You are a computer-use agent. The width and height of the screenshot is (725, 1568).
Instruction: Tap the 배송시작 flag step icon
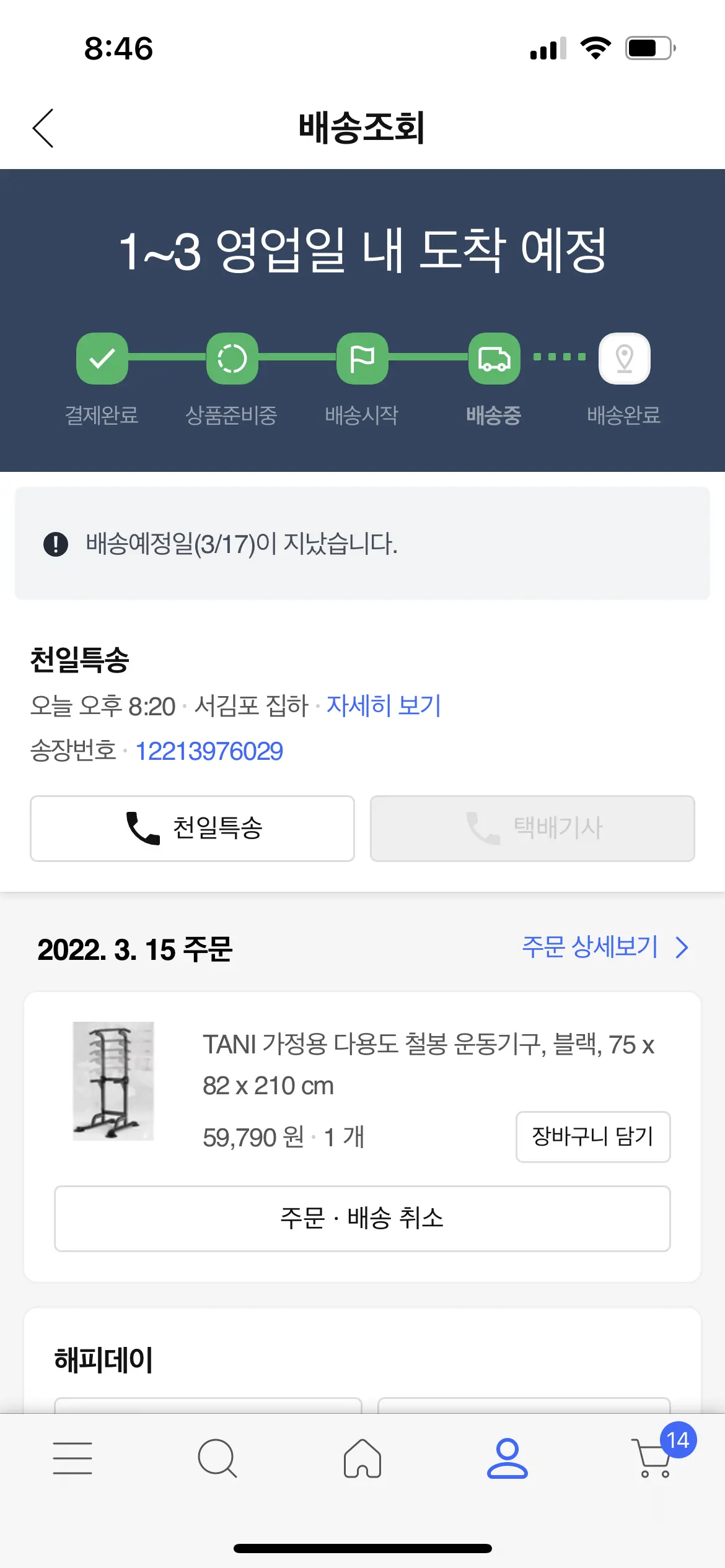362,358
